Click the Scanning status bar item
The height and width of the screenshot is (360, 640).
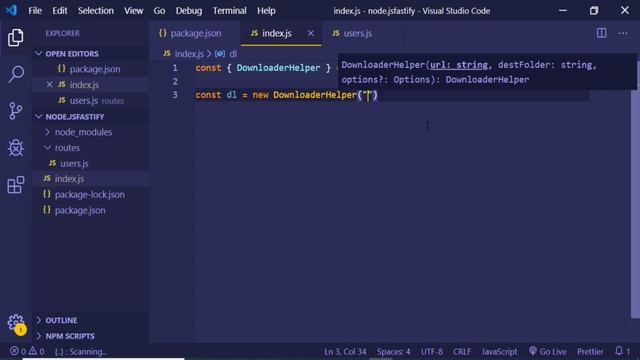pos(80,351)
